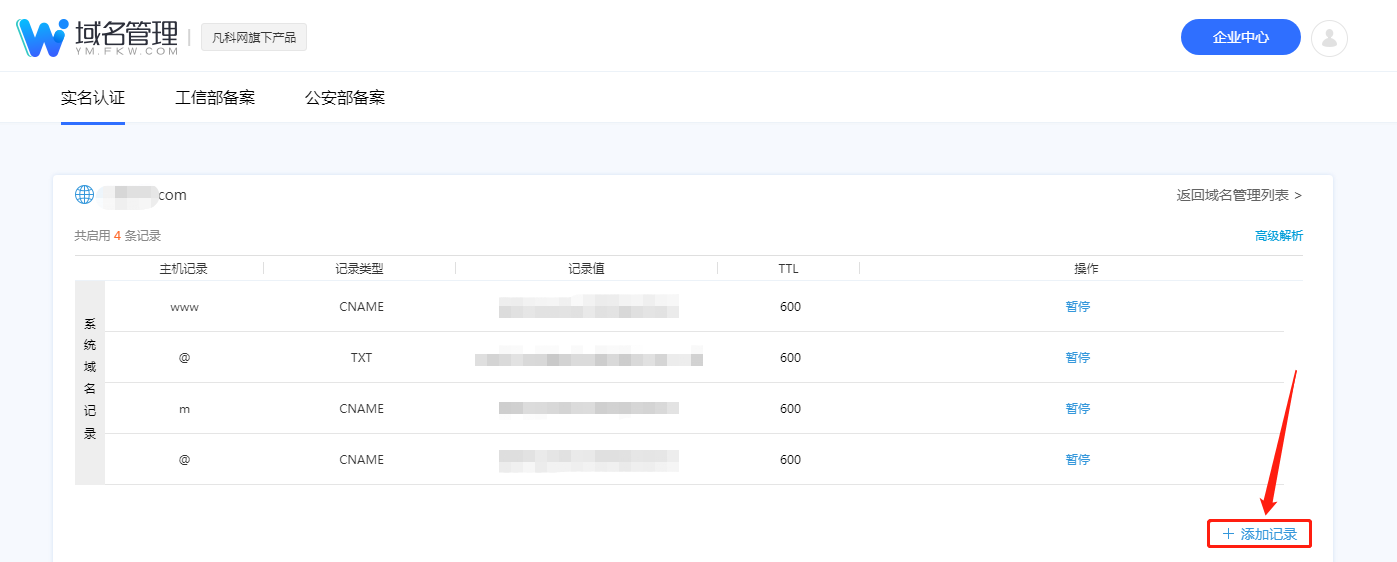Open the 公安部备案 tab

point(345,97)
